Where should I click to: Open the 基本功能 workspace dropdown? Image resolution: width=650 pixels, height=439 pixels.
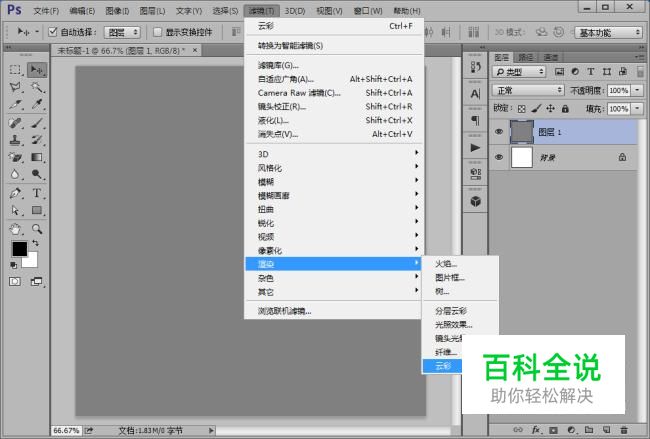pyautogui.click(x=608, y=32)
